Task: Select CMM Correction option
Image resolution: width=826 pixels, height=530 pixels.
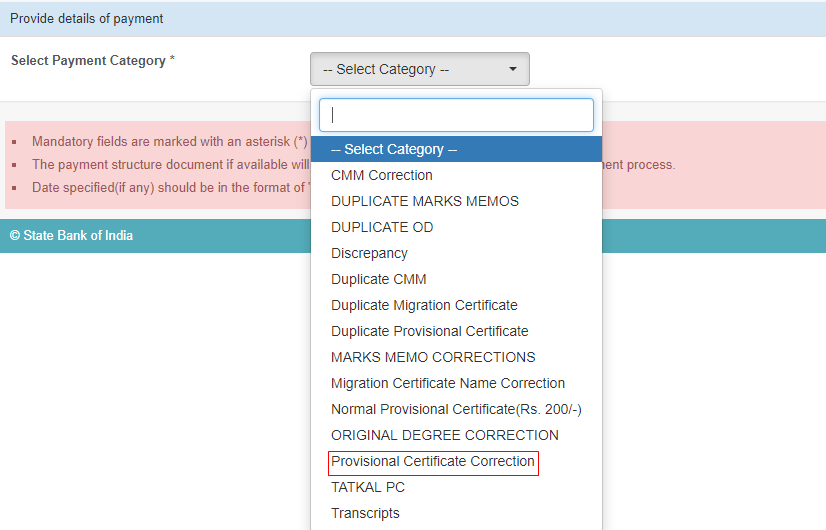Action: 382,175
